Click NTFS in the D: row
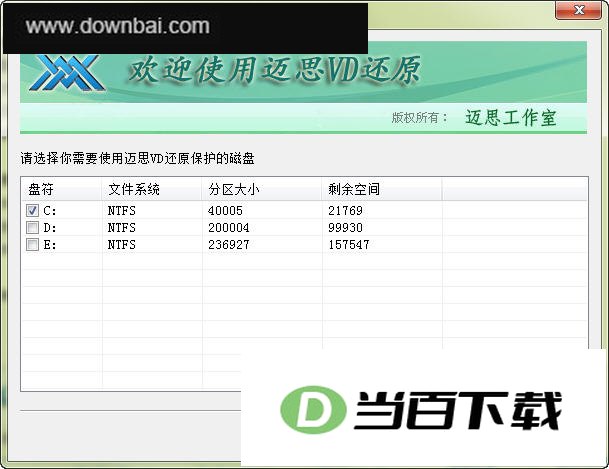Image resolution: width=609 pixels, height=469 pixels. 122,228
